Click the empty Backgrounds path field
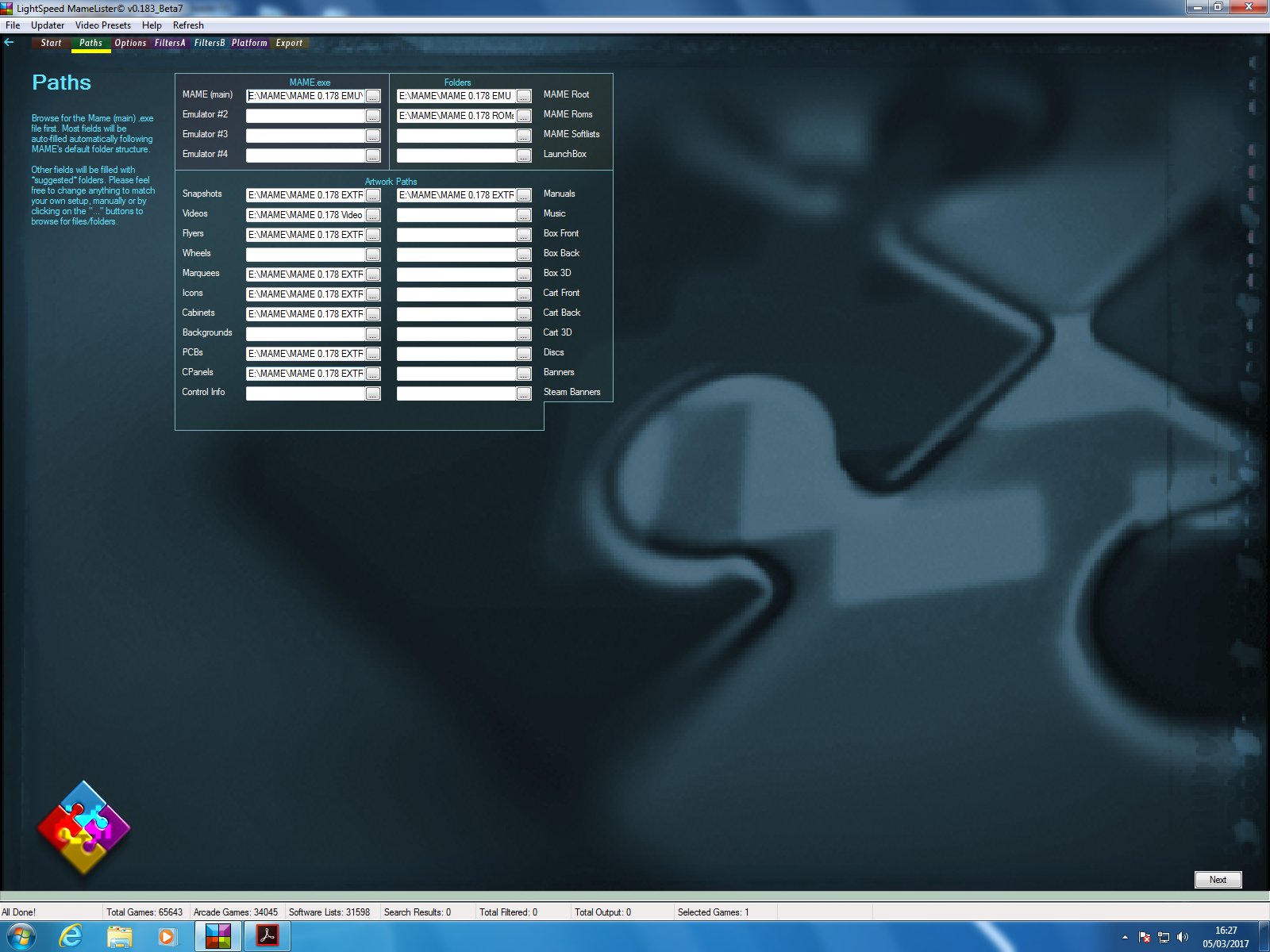 [306, 334]
